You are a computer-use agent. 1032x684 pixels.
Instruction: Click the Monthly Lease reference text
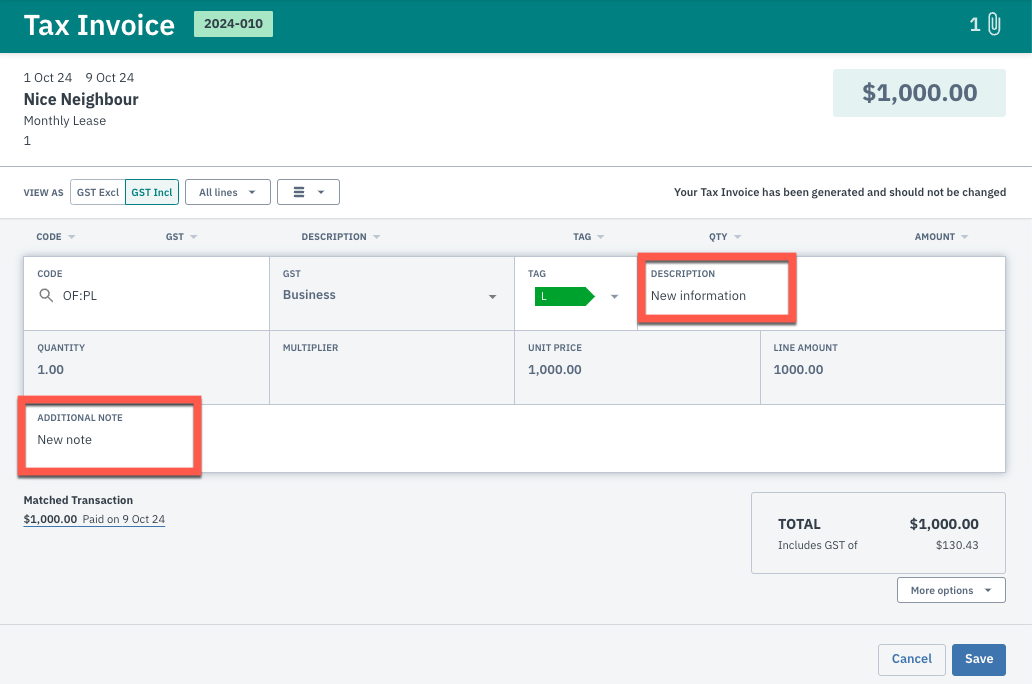[x=64, y=120]
